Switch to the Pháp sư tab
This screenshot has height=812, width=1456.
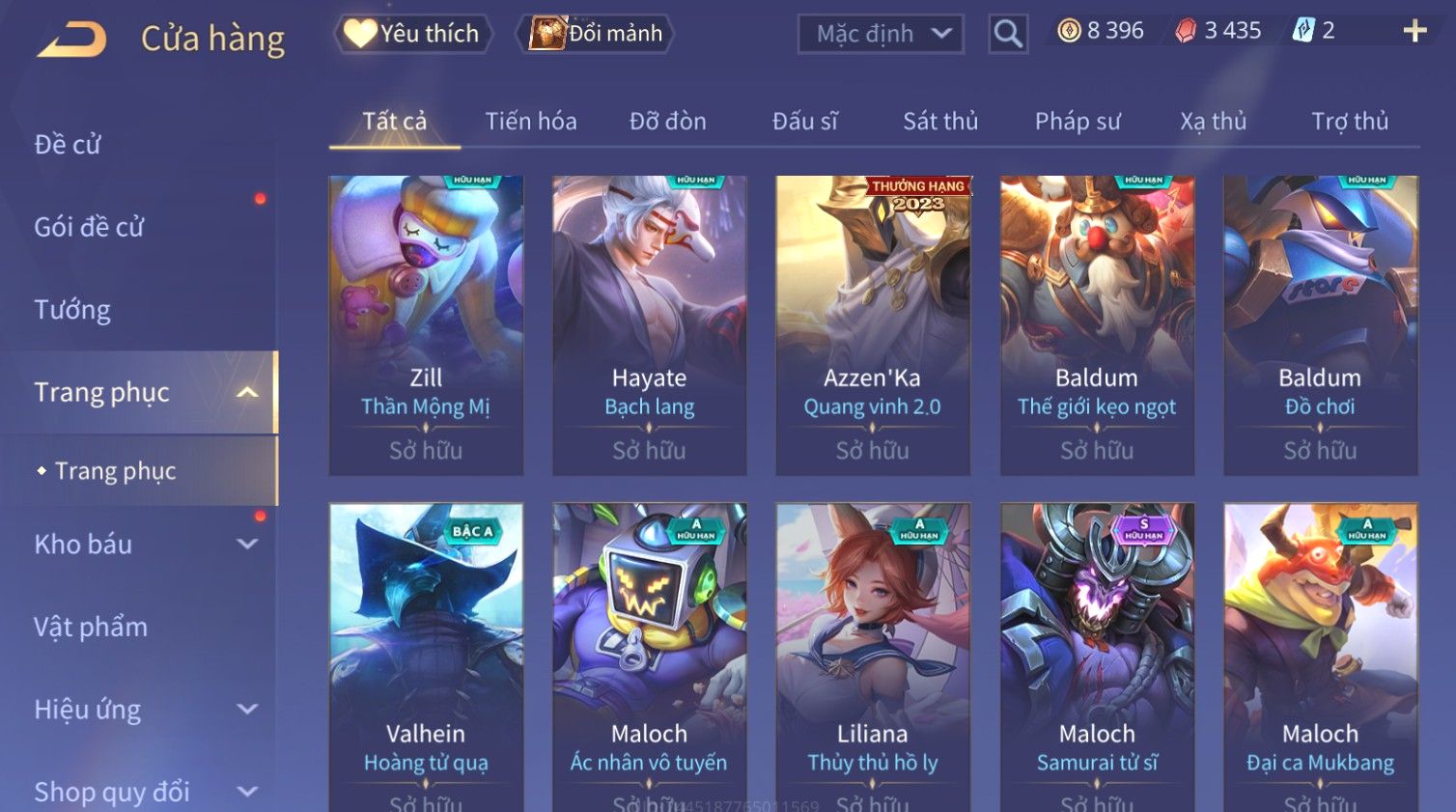pyautogui.click(x=1078, y=121)
